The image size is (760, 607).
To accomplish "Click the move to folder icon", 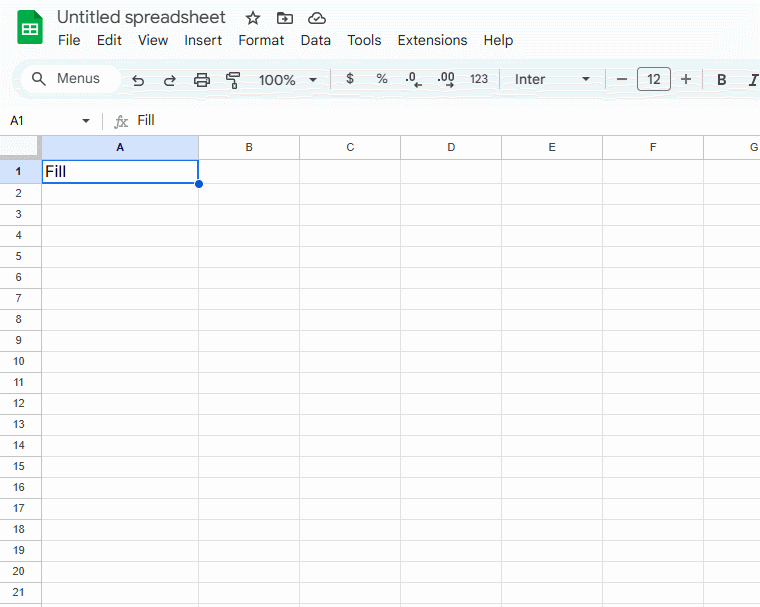I will pyautogui.click(x=285, y=18).
